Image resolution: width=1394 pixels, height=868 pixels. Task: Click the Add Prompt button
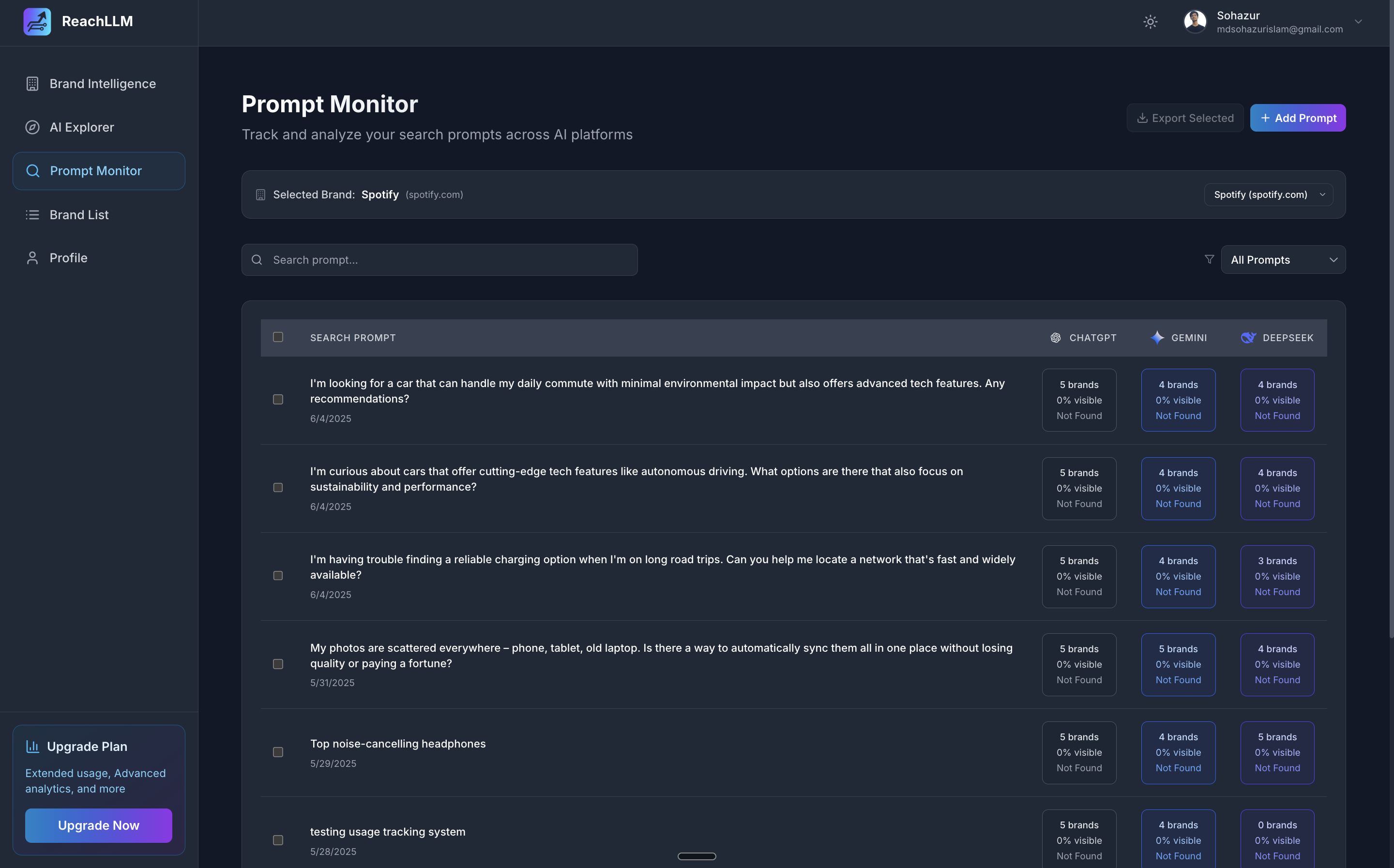pyautogui.click(x=1298, y=118)
